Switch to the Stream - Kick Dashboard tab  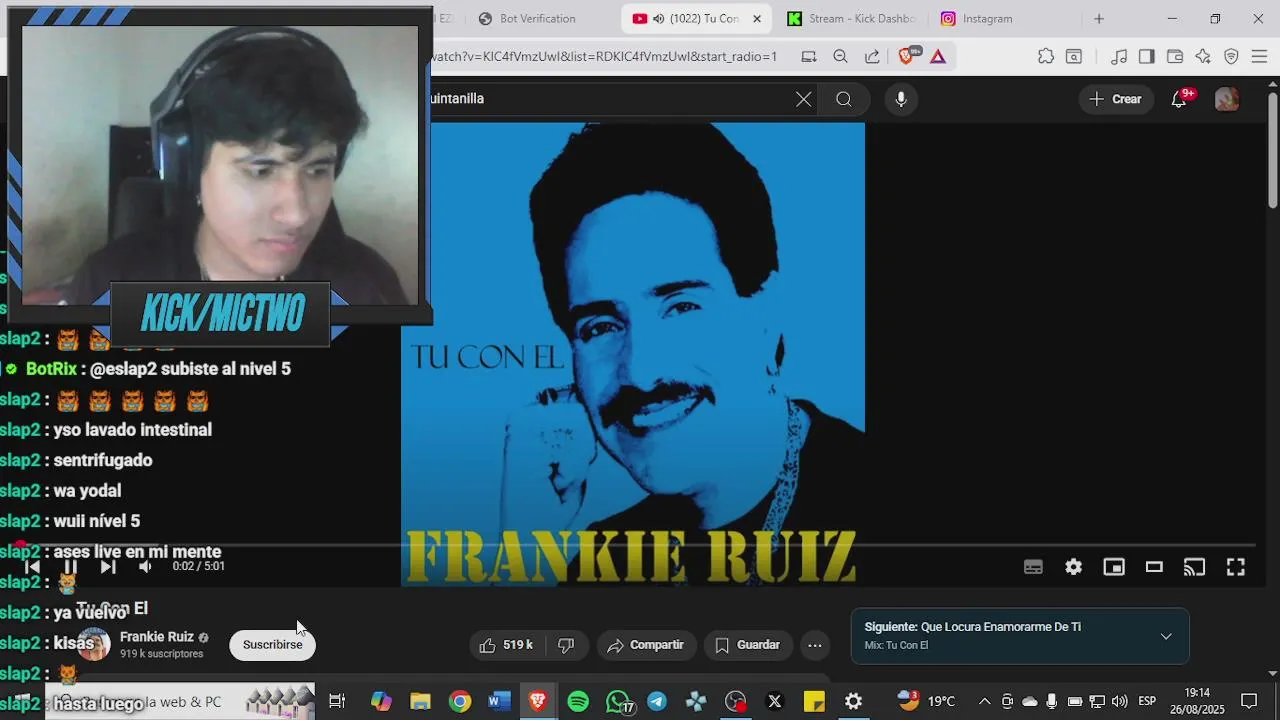pos(851,19)
